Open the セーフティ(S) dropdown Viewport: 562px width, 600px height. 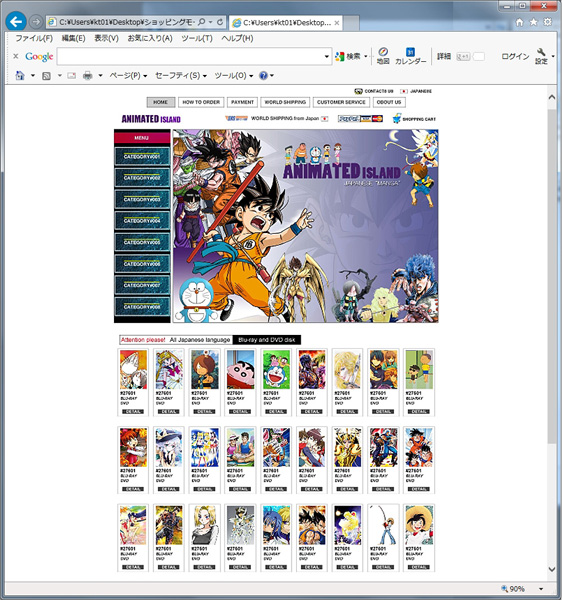[x=181, y=76]
